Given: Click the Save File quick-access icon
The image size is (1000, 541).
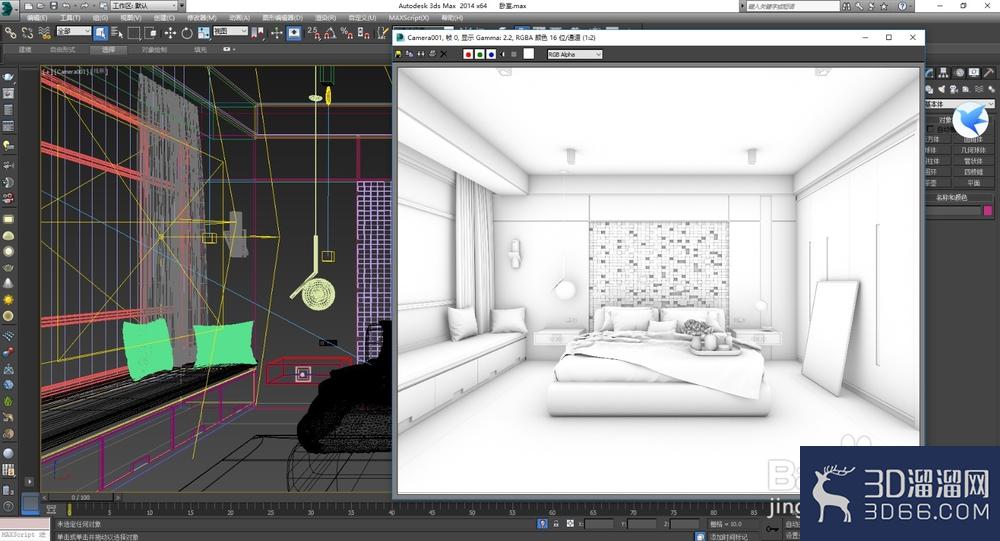Looking at the screenshot, I should pos(54,6).
